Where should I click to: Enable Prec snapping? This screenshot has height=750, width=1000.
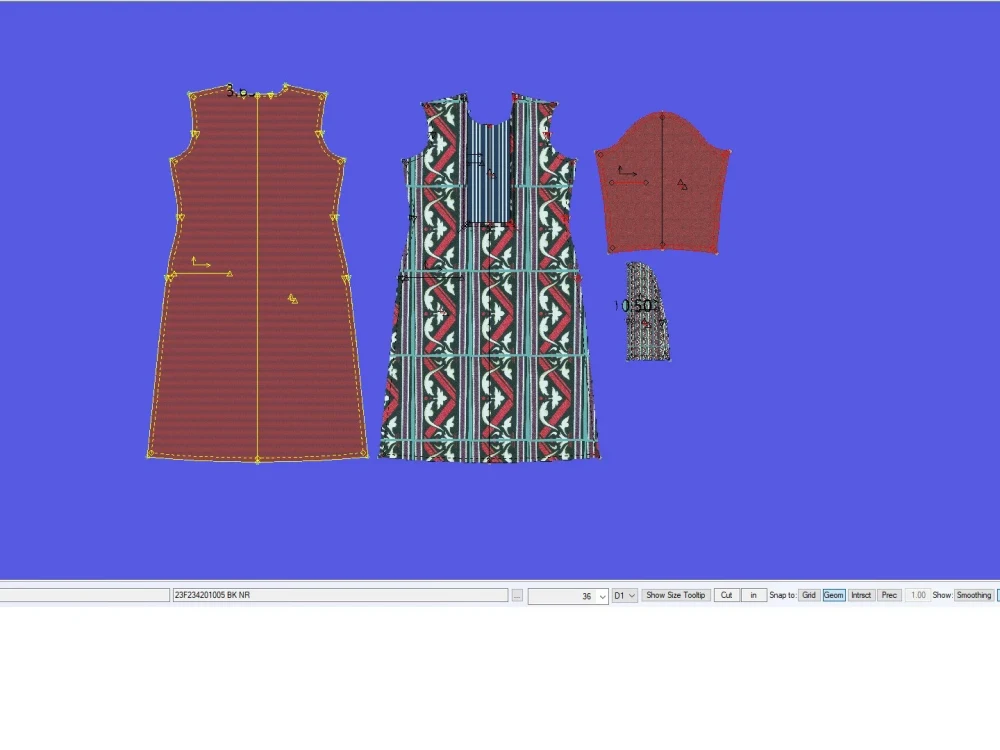click(x=889, y=595)
